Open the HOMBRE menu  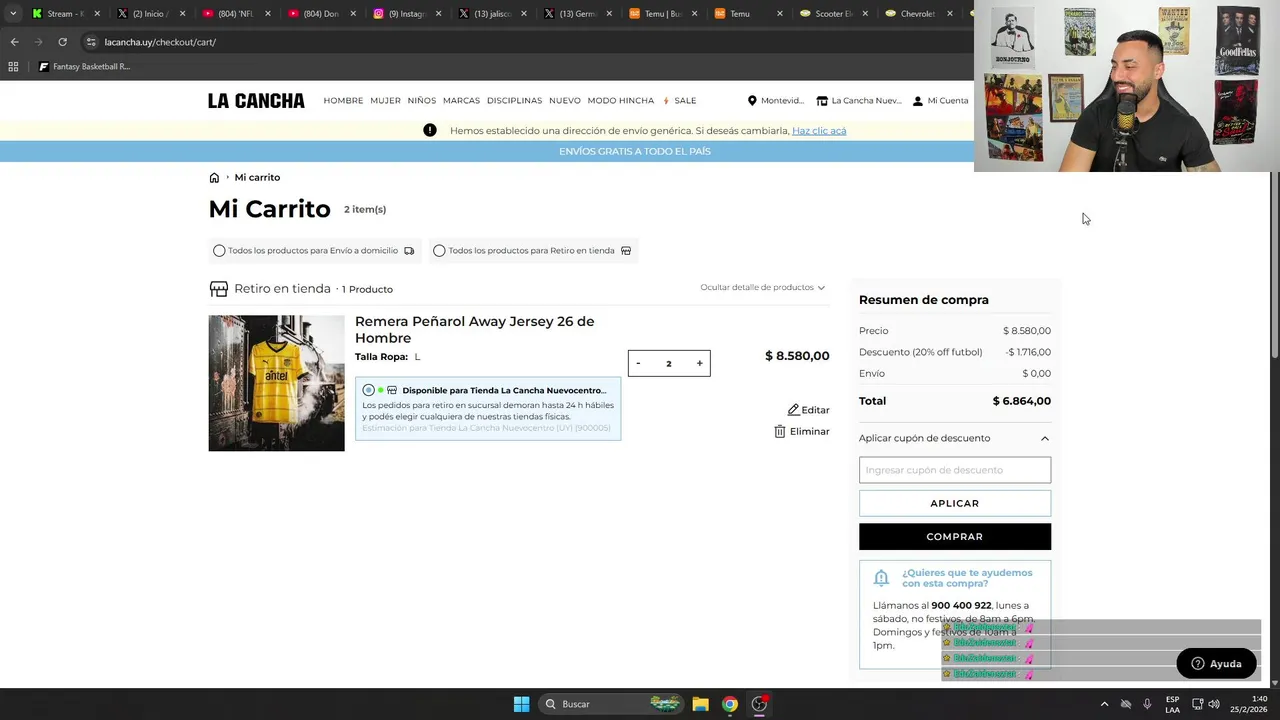[343, 100]
